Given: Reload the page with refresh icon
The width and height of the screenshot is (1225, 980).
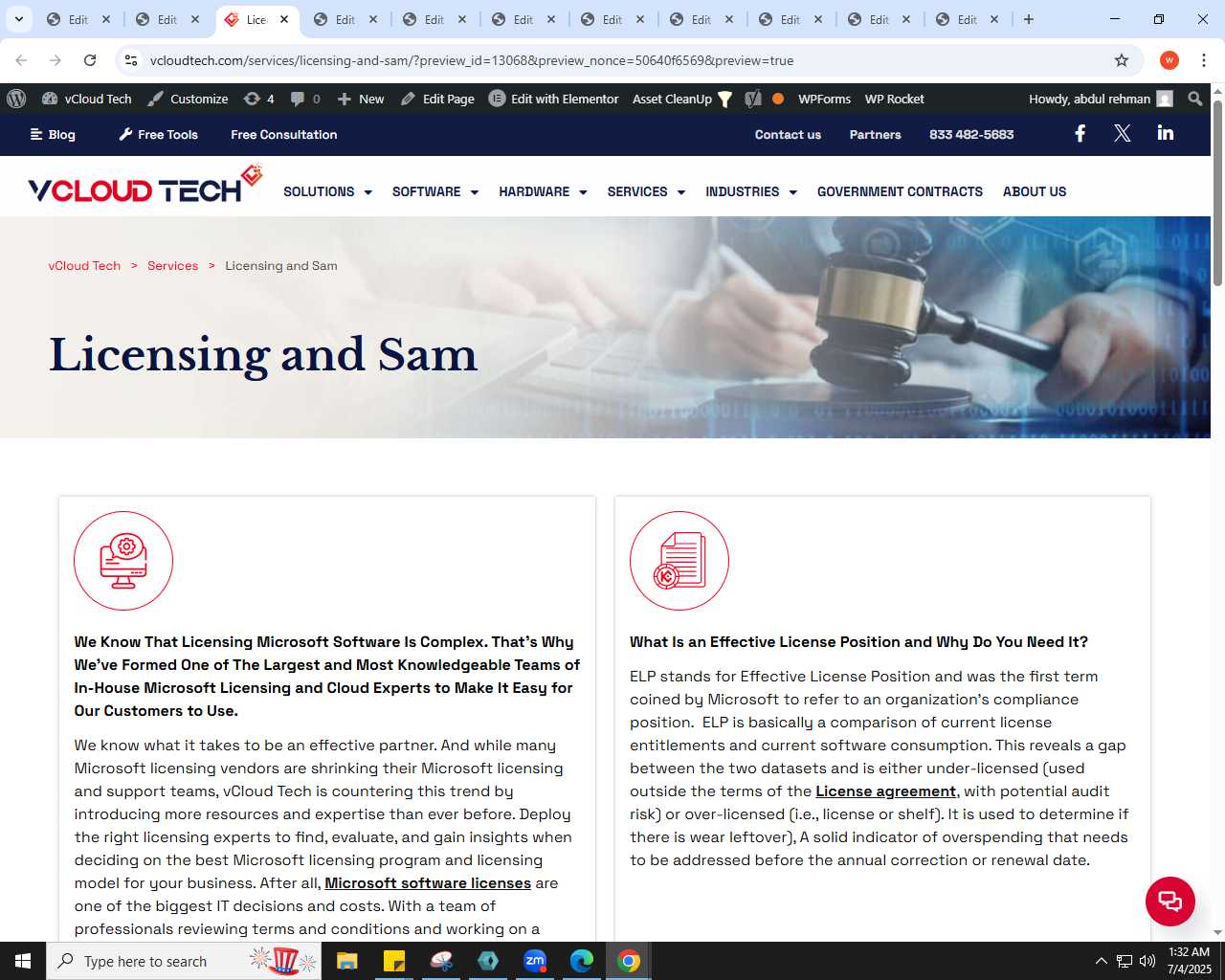Looking at the screenshot, I should pyautogui.click(x=90, y=60).
